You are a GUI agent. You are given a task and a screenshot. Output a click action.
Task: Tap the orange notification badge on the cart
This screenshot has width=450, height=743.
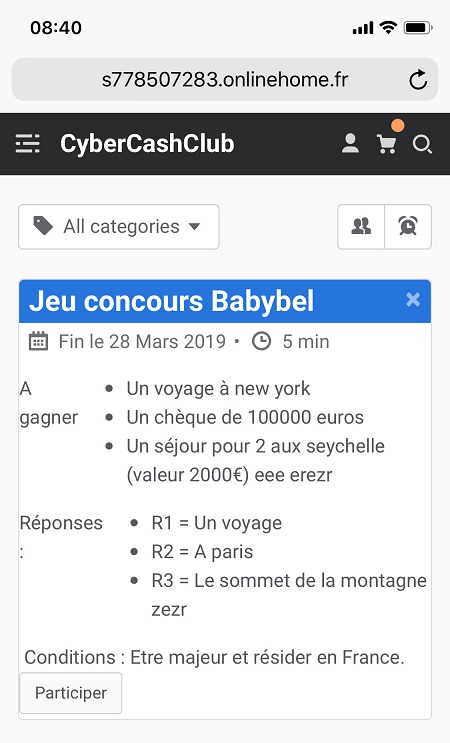[397, 126]
